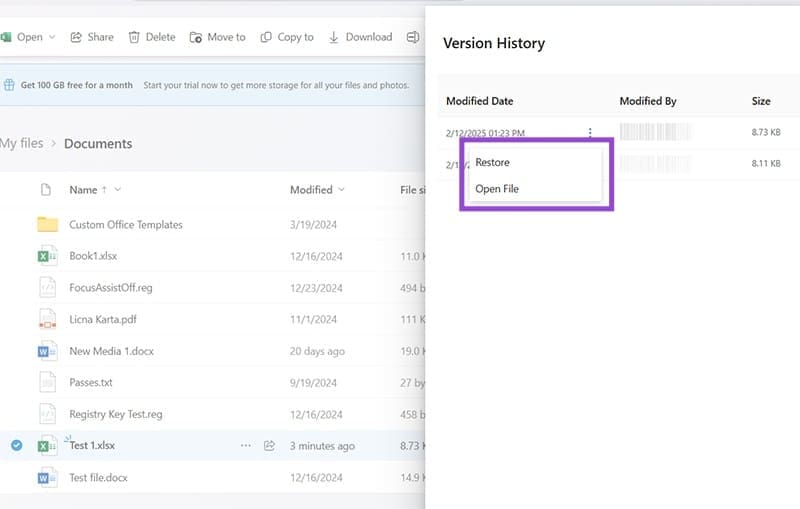Image resolution: width=800 pixels, height=509 pixels.
Task: Expand the Name column chevron
Action: 118,189
